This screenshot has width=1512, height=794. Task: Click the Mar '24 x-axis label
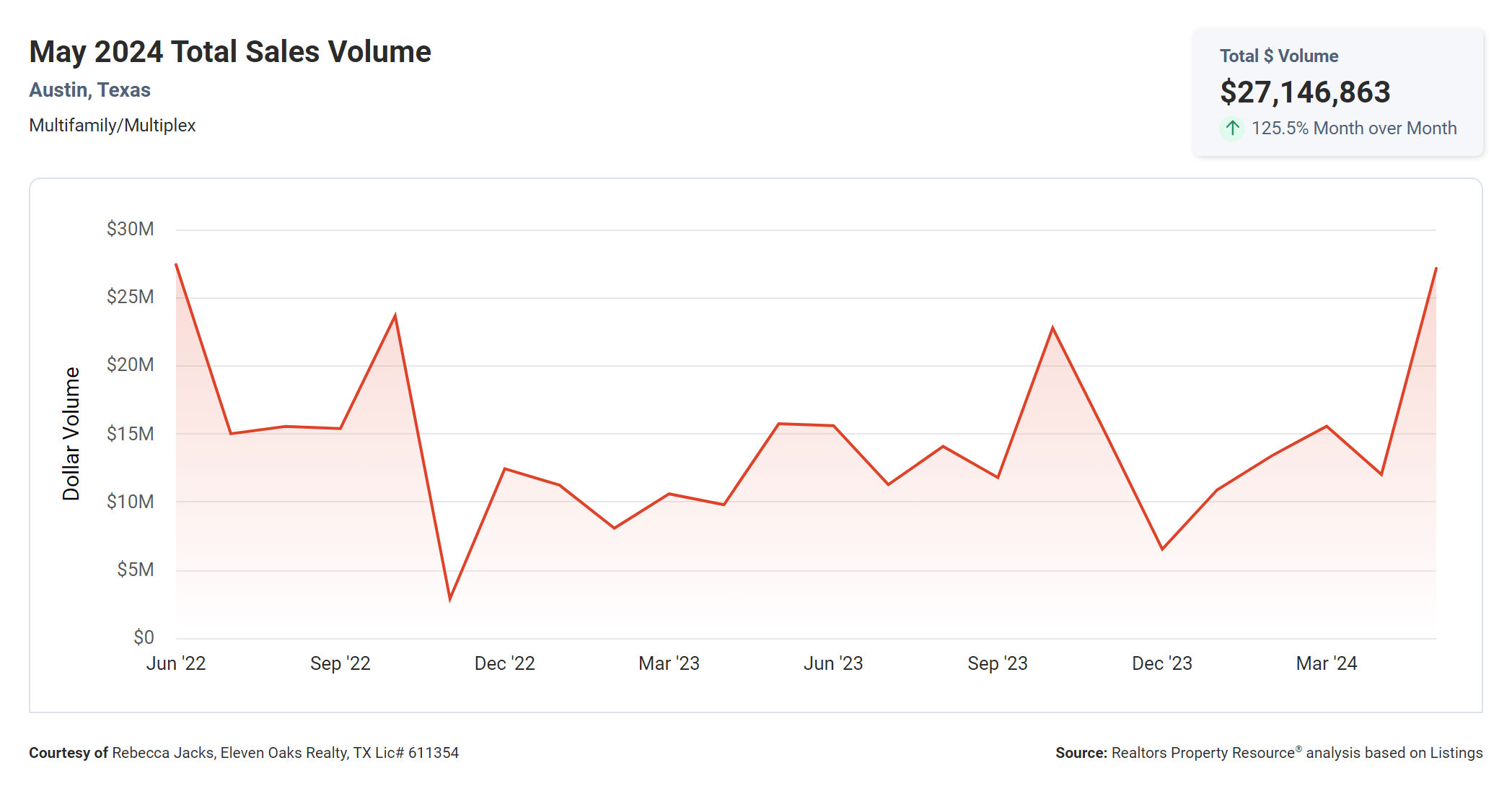click(1326, 663)
